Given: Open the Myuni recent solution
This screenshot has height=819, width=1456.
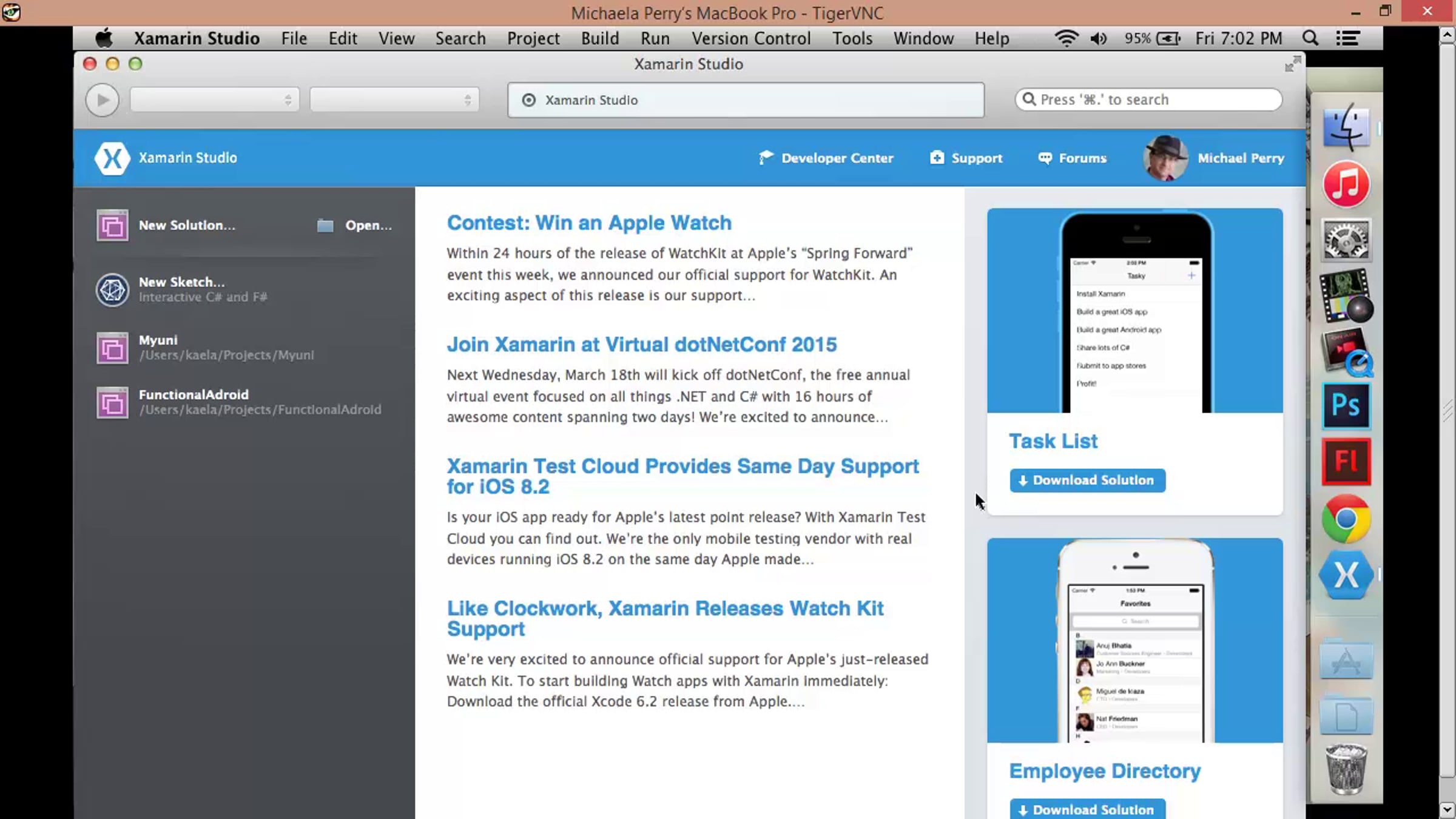Looking at the screenshot, I should (x=112, y=348).
